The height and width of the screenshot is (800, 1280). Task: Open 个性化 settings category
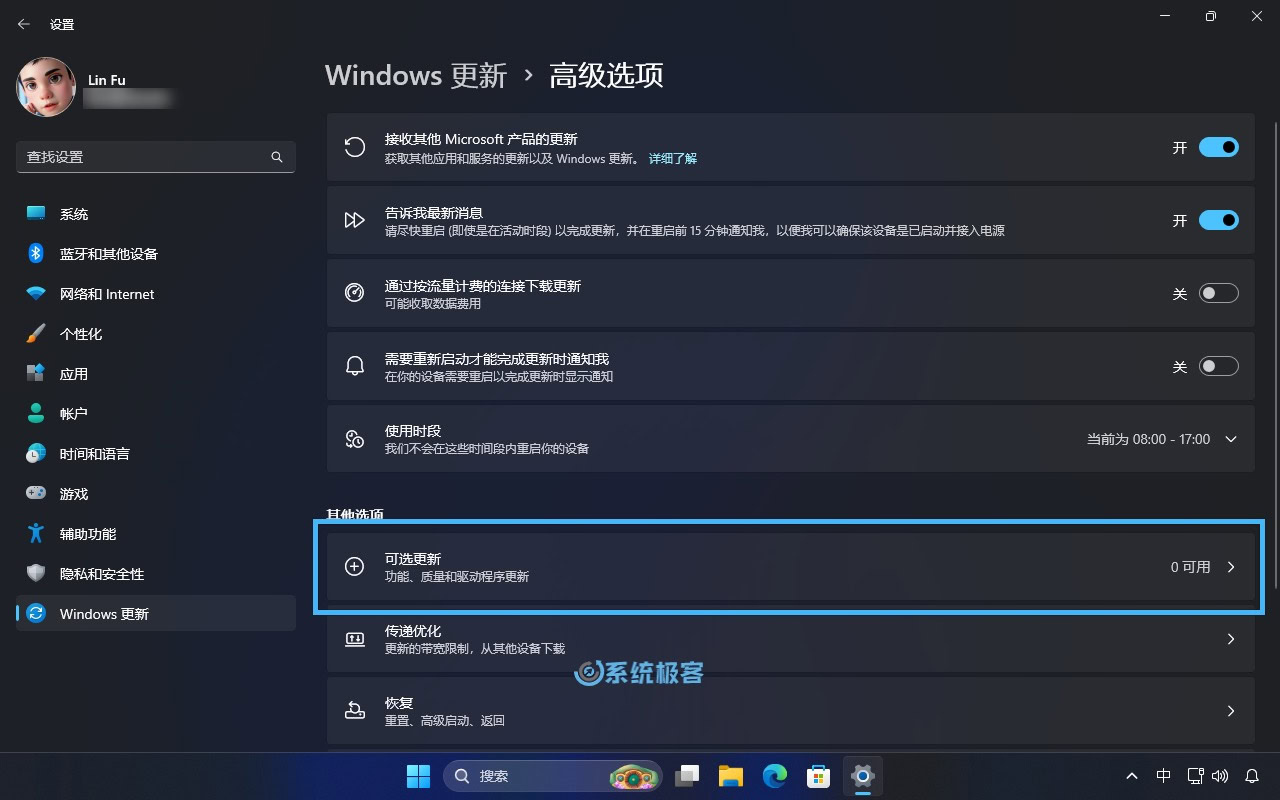156,334
